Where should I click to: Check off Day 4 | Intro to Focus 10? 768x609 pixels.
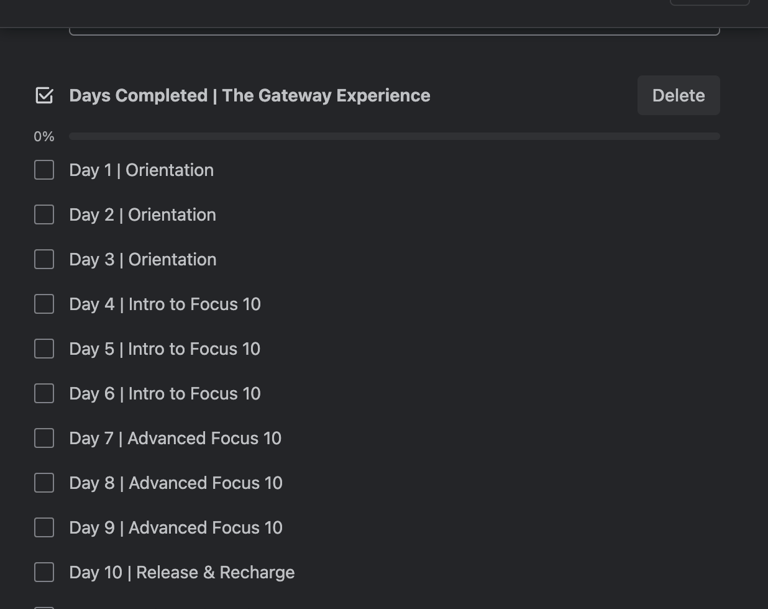tap(44, 304)
